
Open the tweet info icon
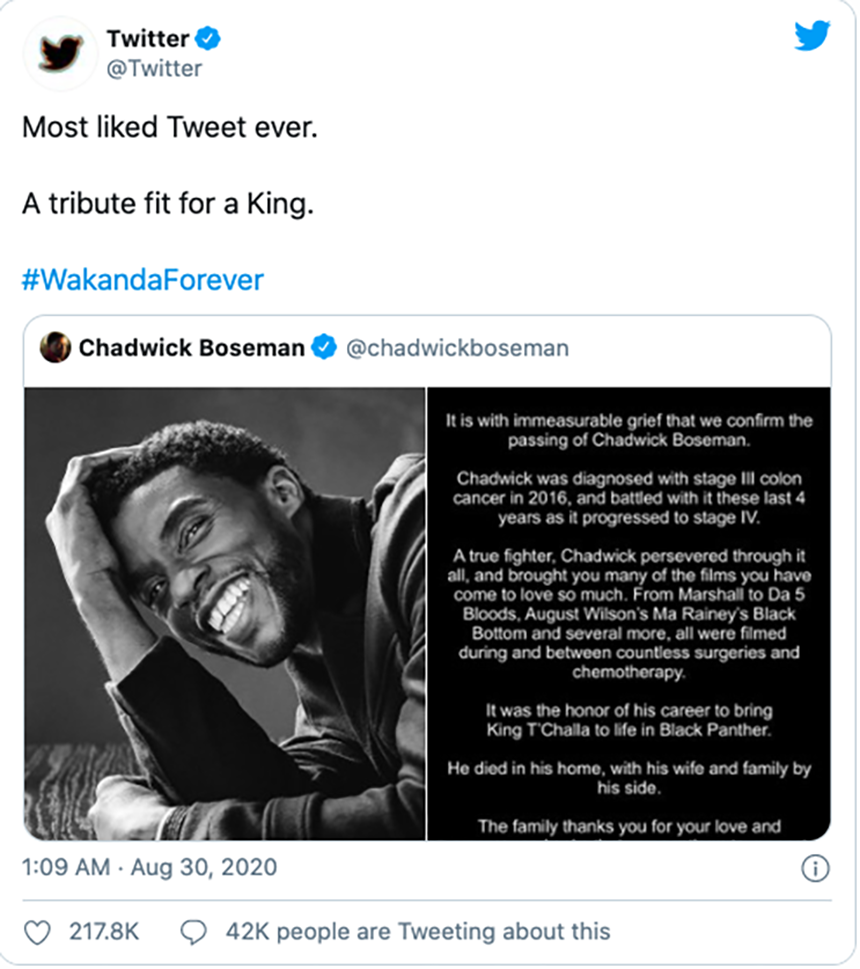[816, 868]
